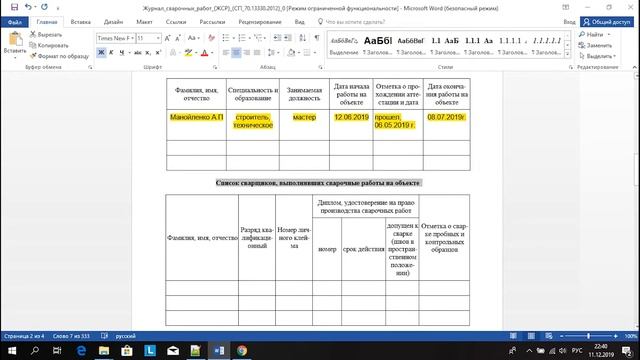
Task: Paste using the Вставить clipboard icon
Action: pyautogui.click(x=15, y=39)
